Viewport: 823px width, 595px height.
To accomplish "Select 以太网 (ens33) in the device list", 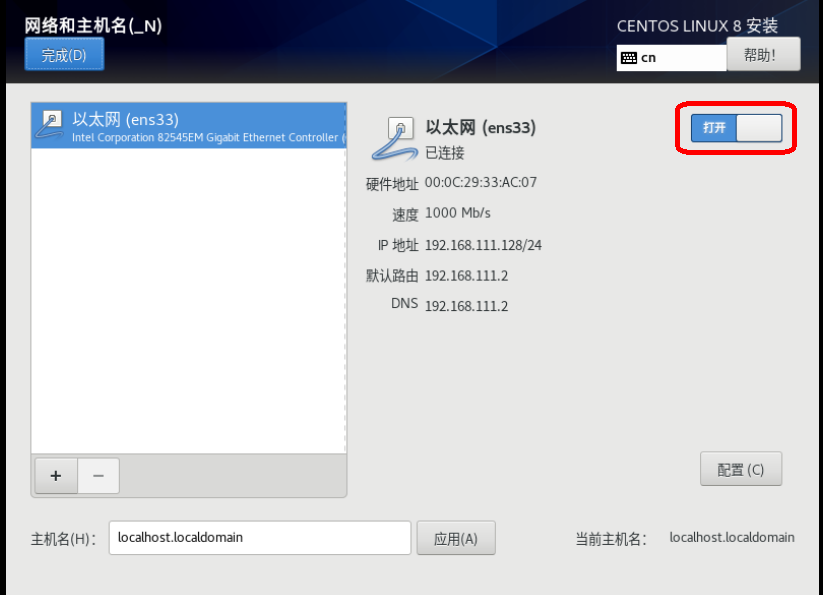I will coord(189,126).
